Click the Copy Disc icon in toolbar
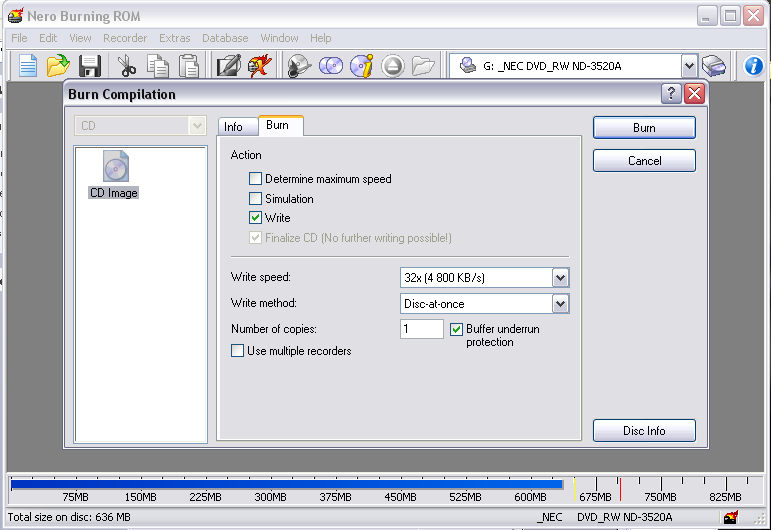 (x=331, y=66)
